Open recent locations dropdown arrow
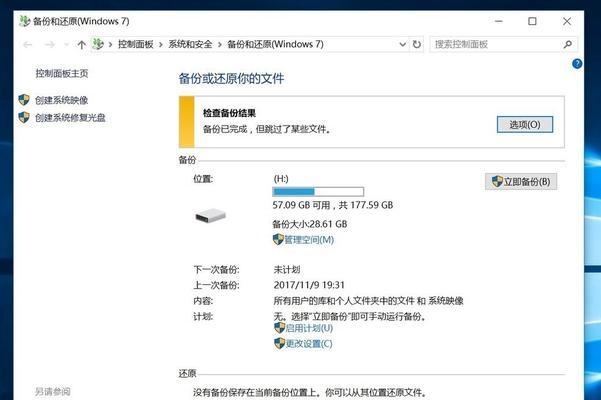The width and height of the screenshot is (601, 400). click(x=66, y=45)
